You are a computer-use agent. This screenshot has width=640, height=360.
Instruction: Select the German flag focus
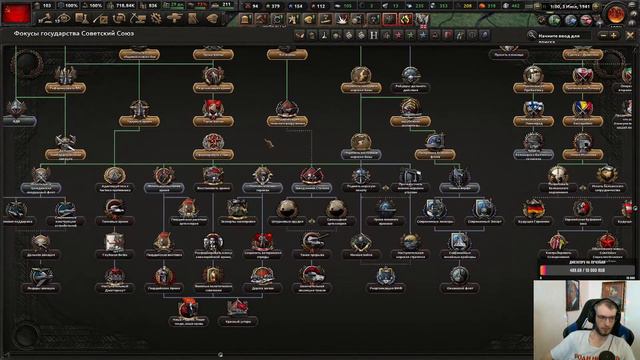click(x=533, y=212)
